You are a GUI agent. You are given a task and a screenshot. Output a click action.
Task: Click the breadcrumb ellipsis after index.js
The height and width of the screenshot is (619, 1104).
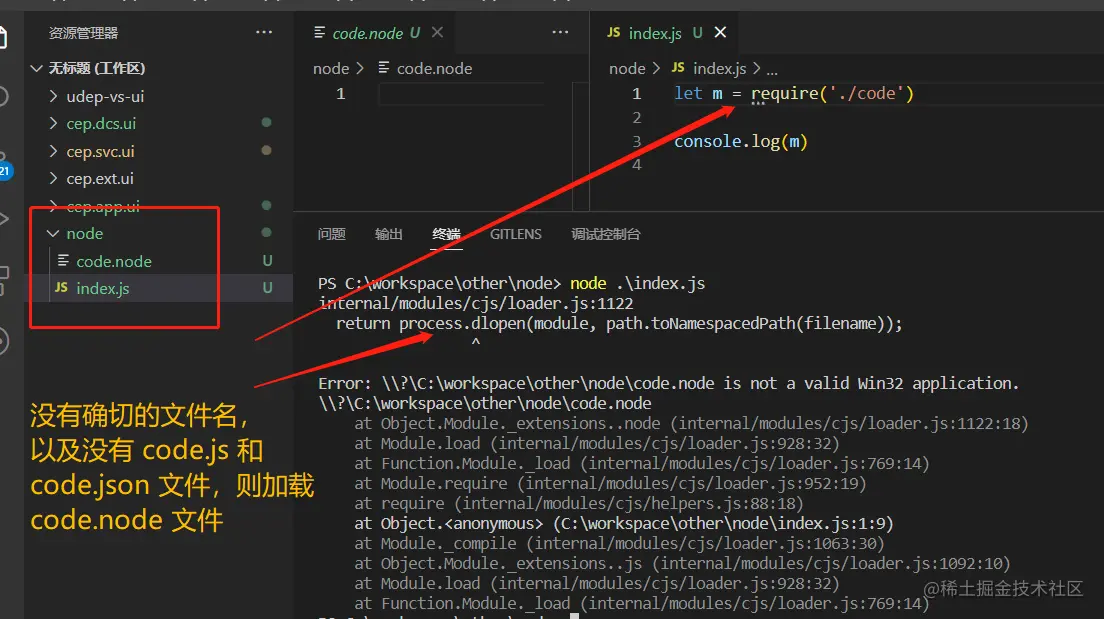[x=772, y=70]
